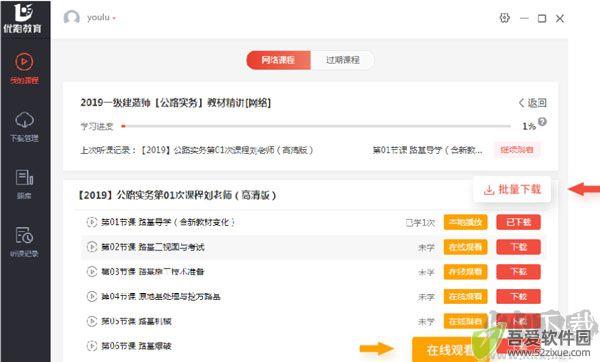Screen dimensions: 600x362
Task: Switch to the 过期课程 tab
Action: (x=342, y=60)
